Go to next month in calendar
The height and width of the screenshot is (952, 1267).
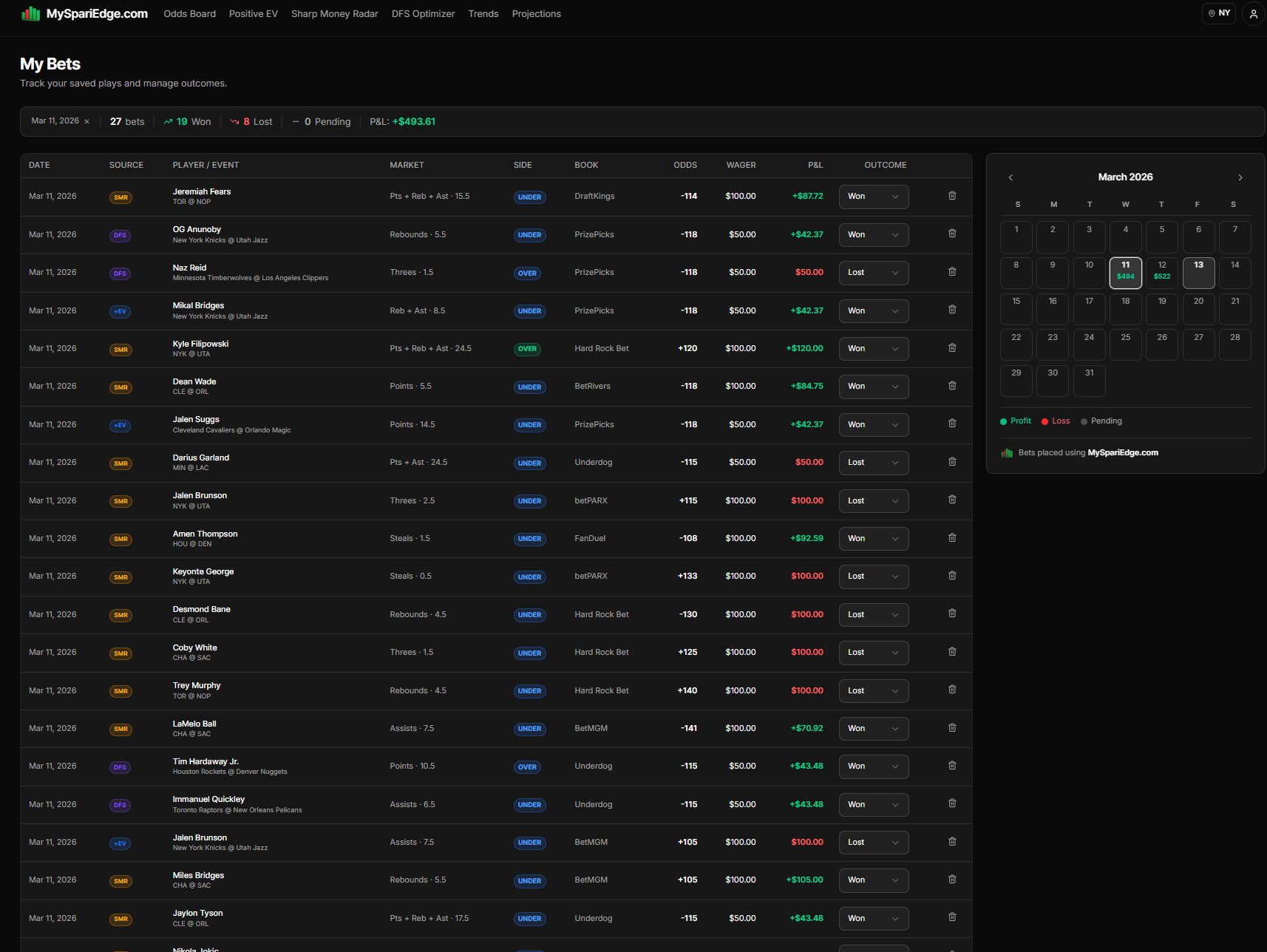1240,177
